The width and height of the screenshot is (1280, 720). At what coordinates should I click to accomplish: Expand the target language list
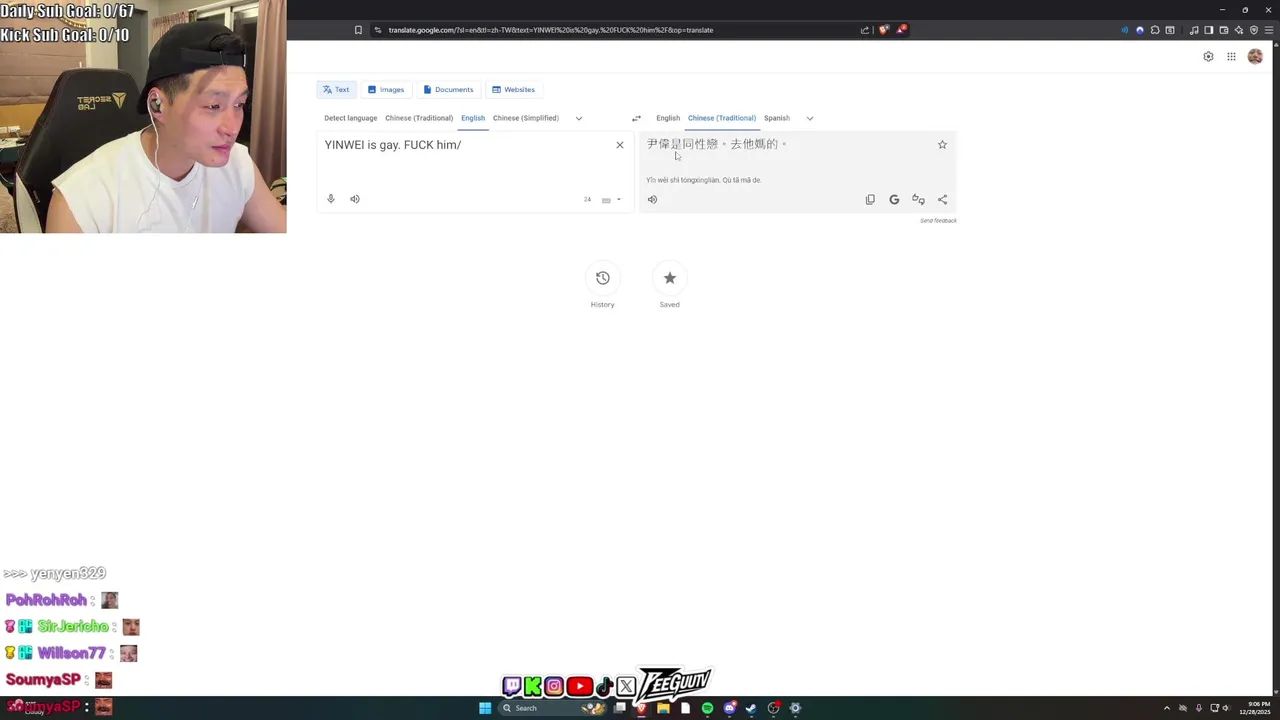tap(810, 118)
